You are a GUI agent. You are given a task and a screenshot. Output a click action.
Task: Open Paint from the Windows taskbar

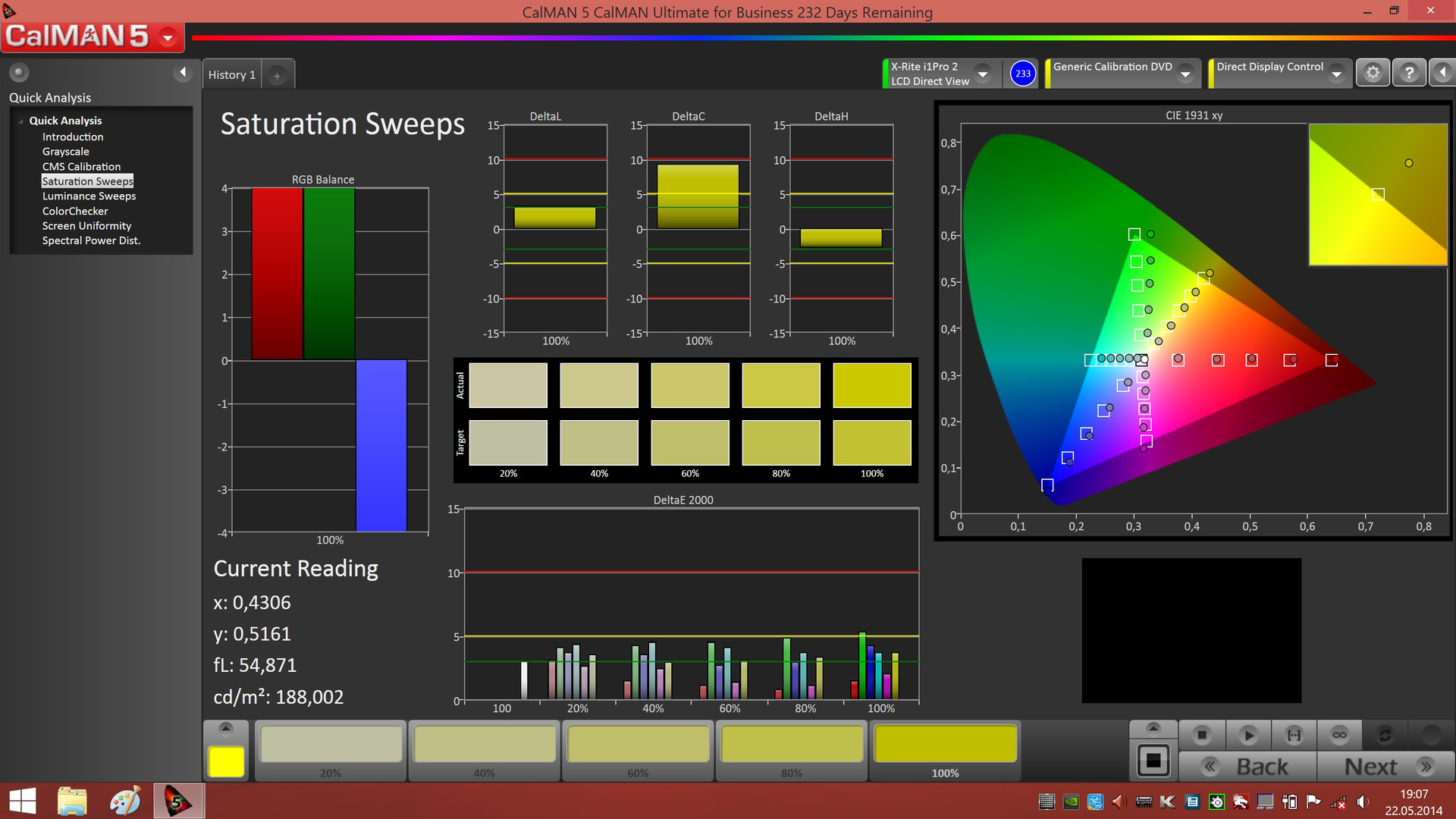[x=125, y=801]
